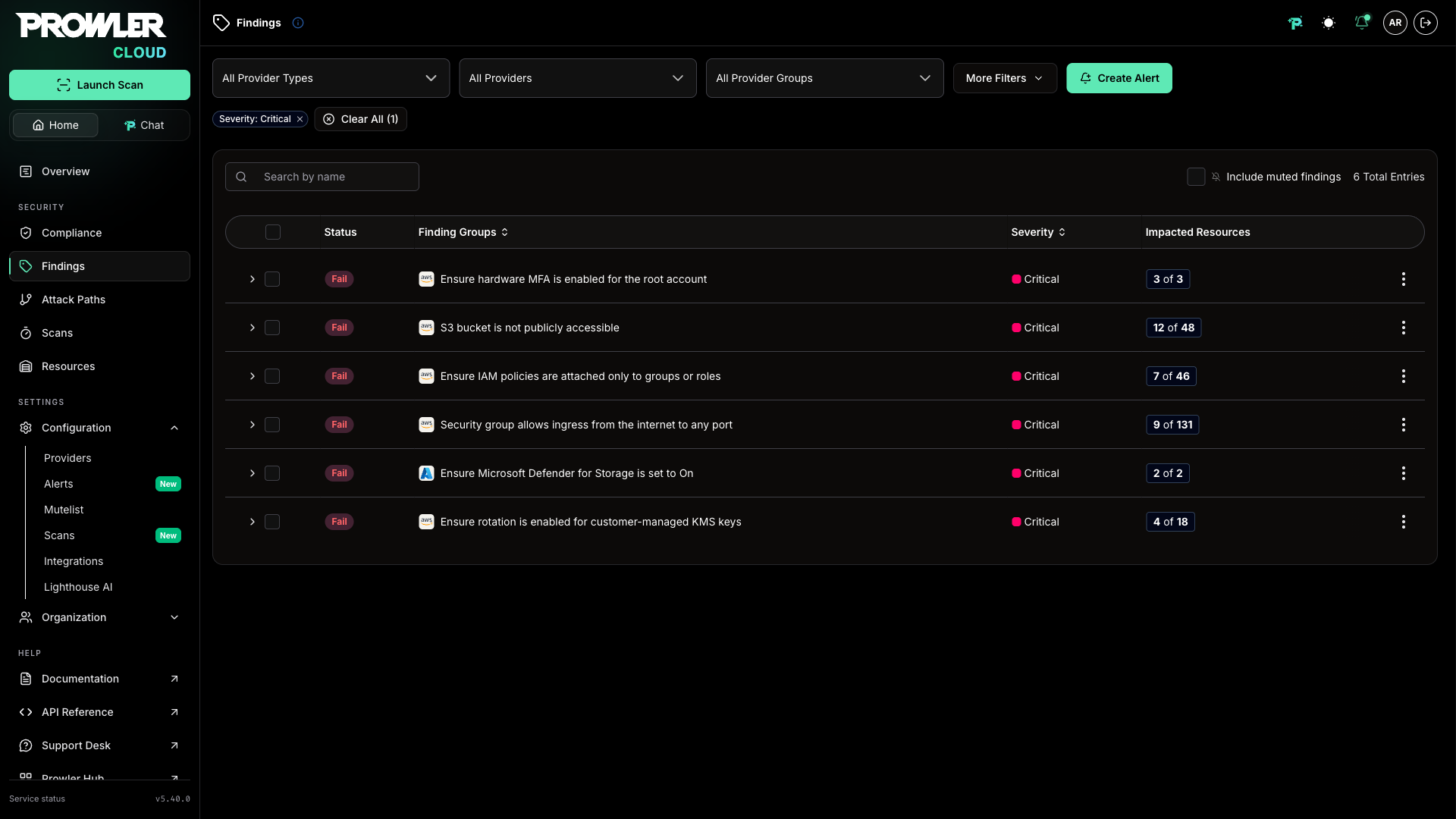Open row actions for Microsoft Defender finding
The image size is (1456, 819).
pos(1404,473)
